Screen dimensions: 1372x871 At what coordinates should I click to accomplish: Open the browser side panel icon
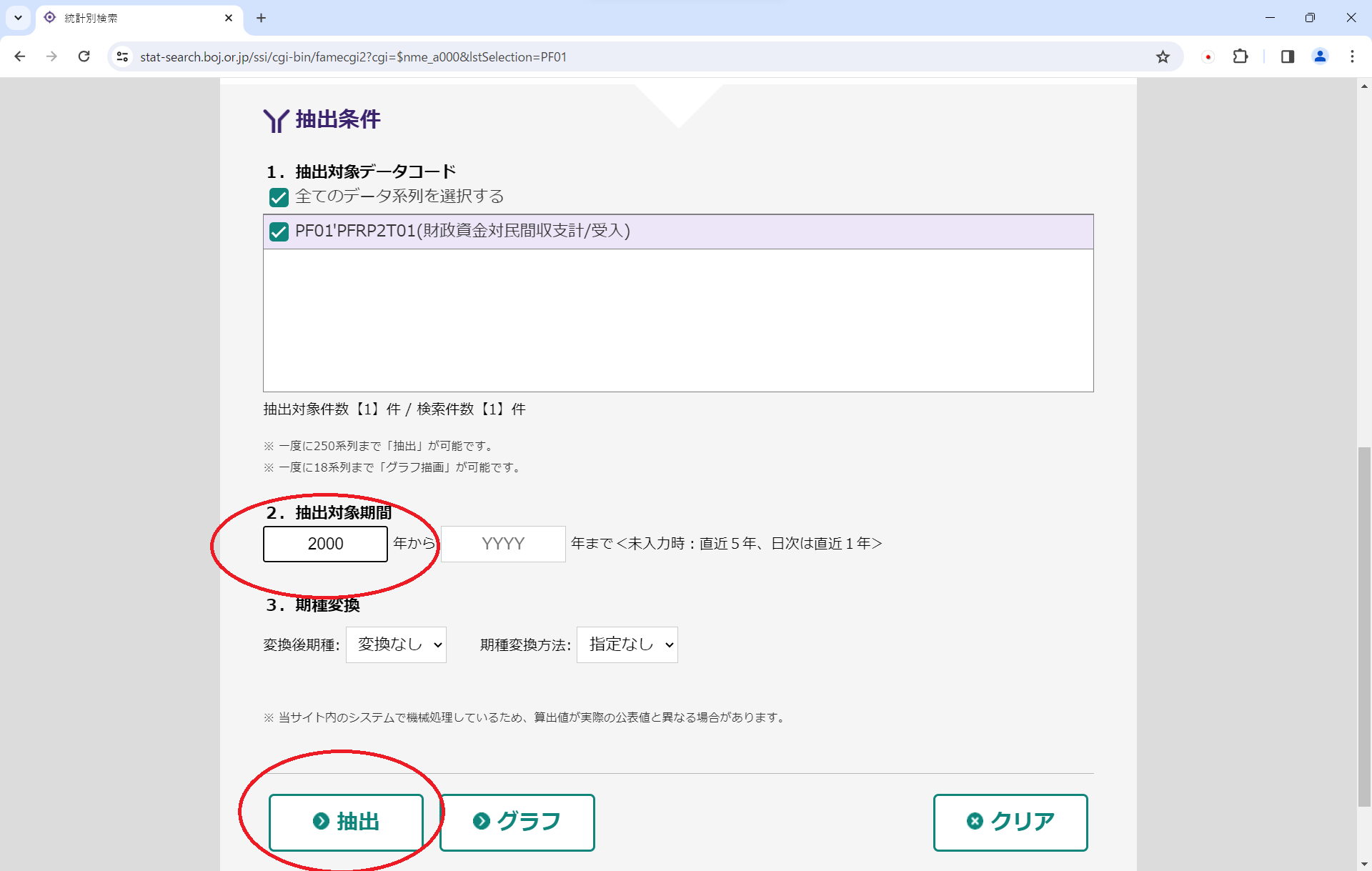point(1287,56)
